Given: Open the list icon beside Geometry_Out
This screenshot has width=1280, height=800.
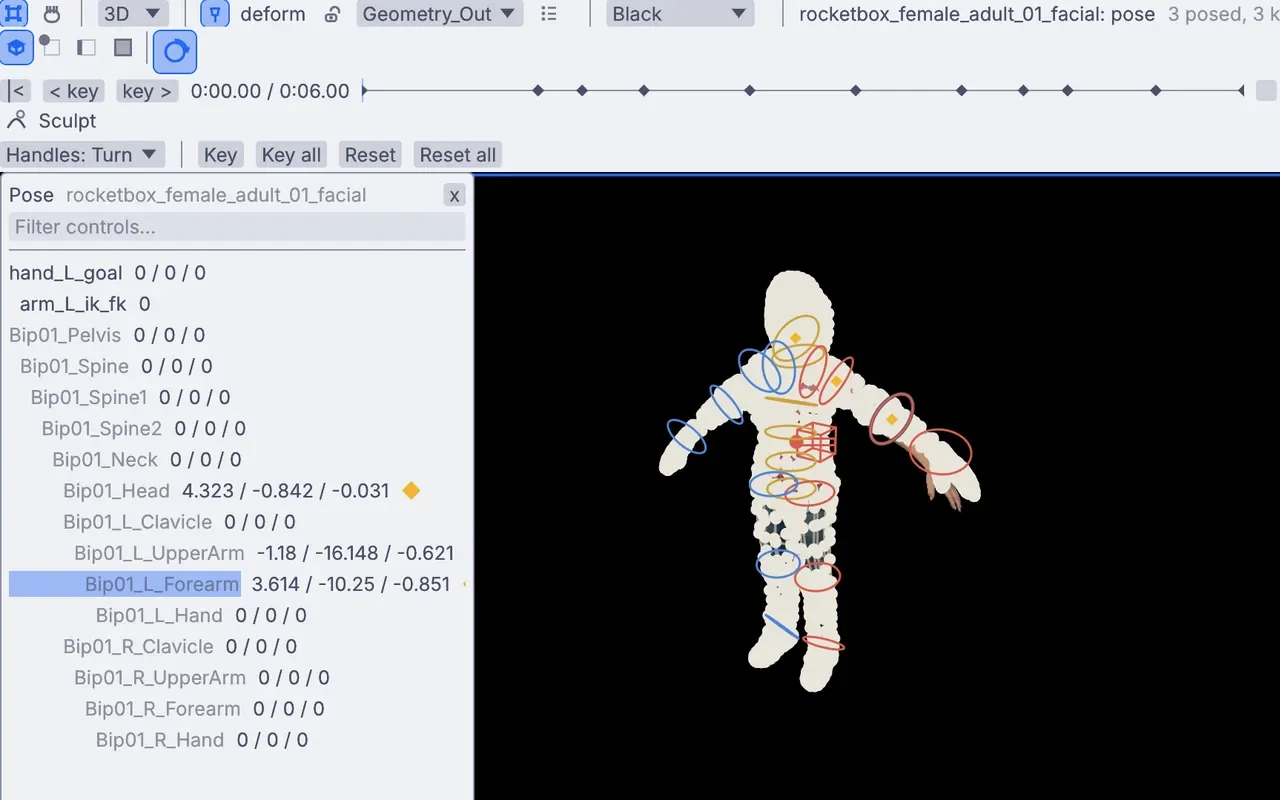Looking at the screenshot, I should (x=548, y=14).
